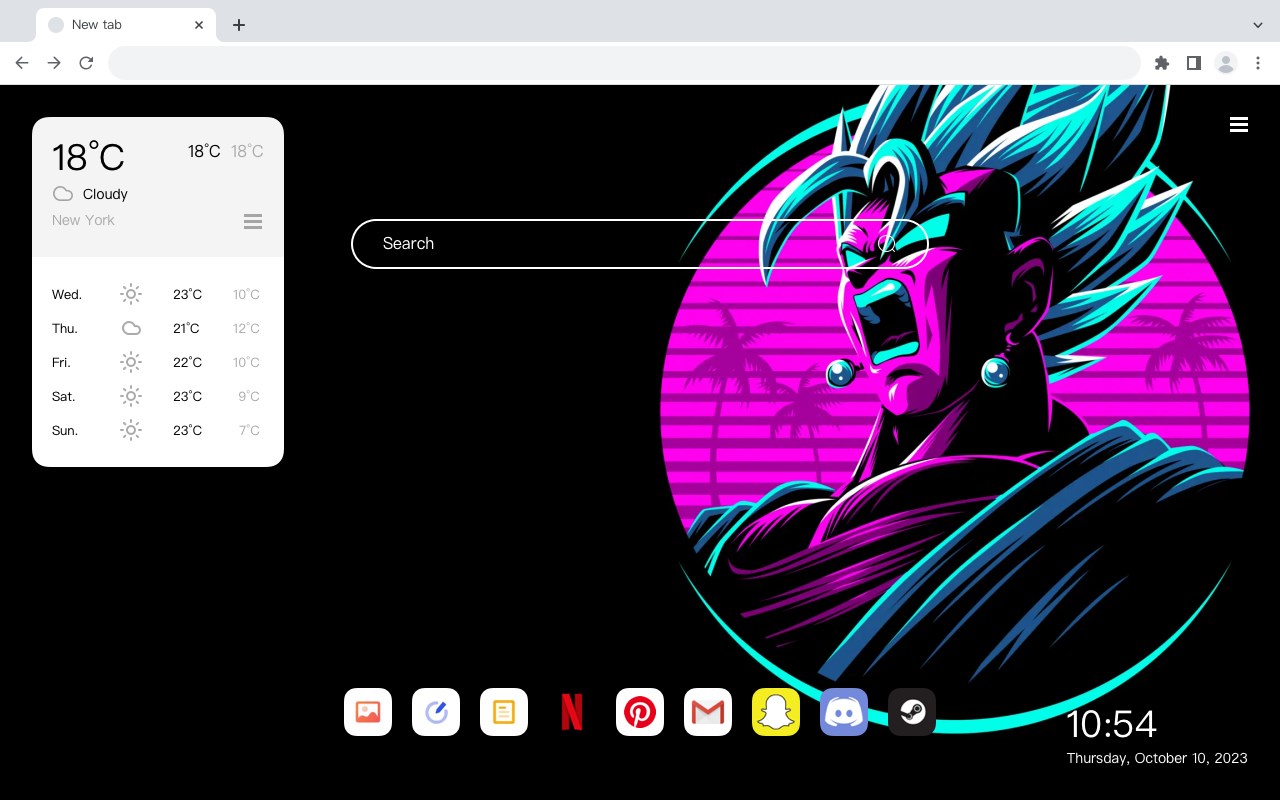Select the Fri. forecast row
This screenshot has width=1280, height=800.
point(158,362)
